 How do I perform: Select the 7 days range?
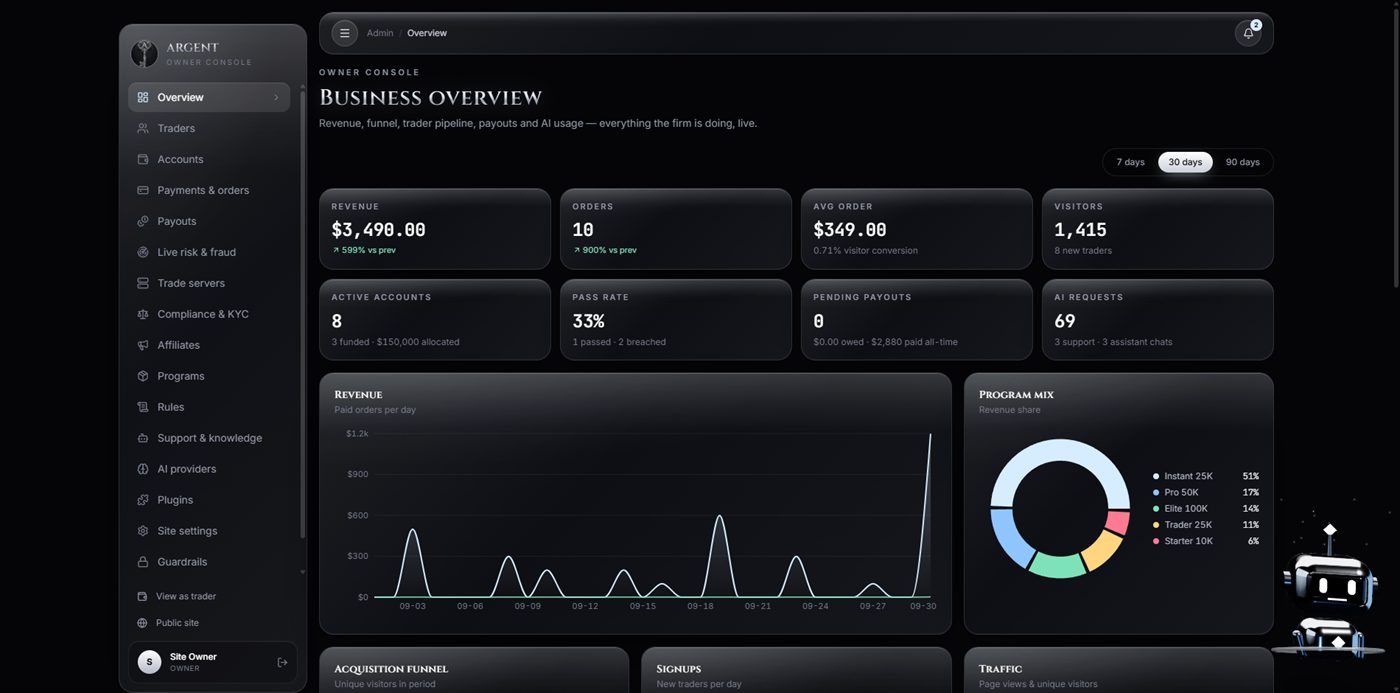coord(1130,162)
